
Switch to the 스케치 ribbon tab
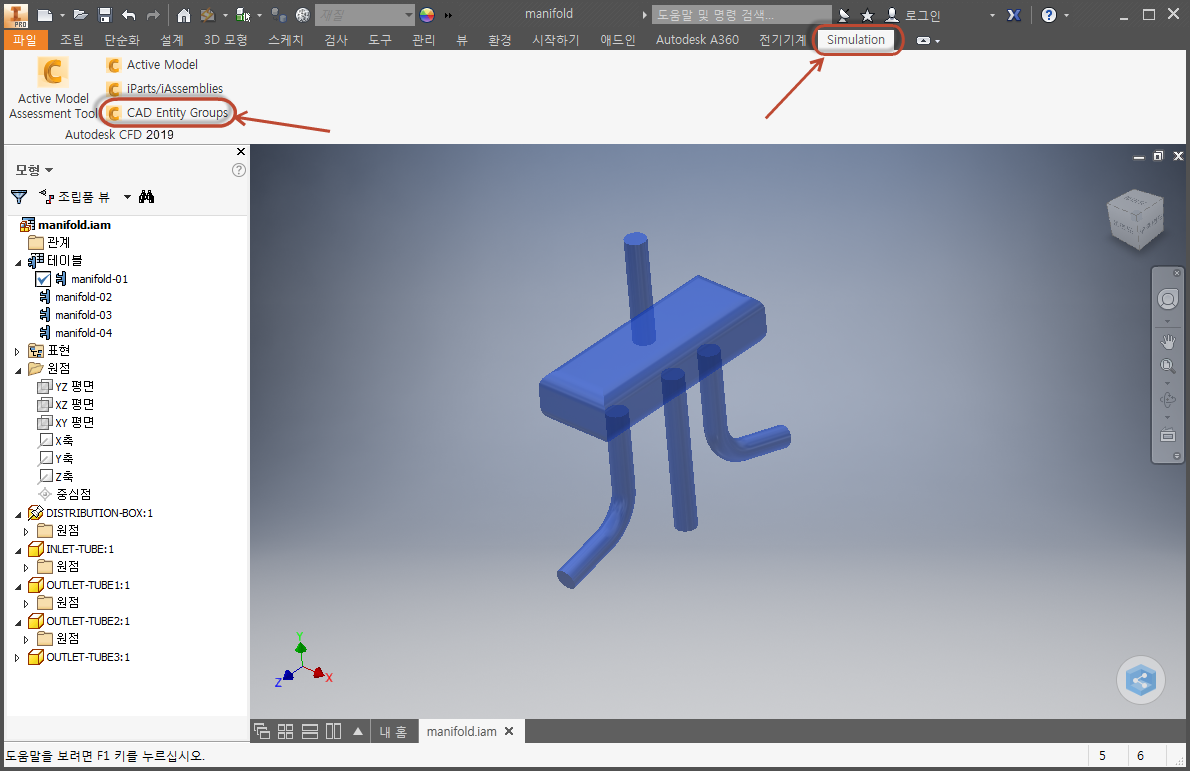click(x=285, y=39)
